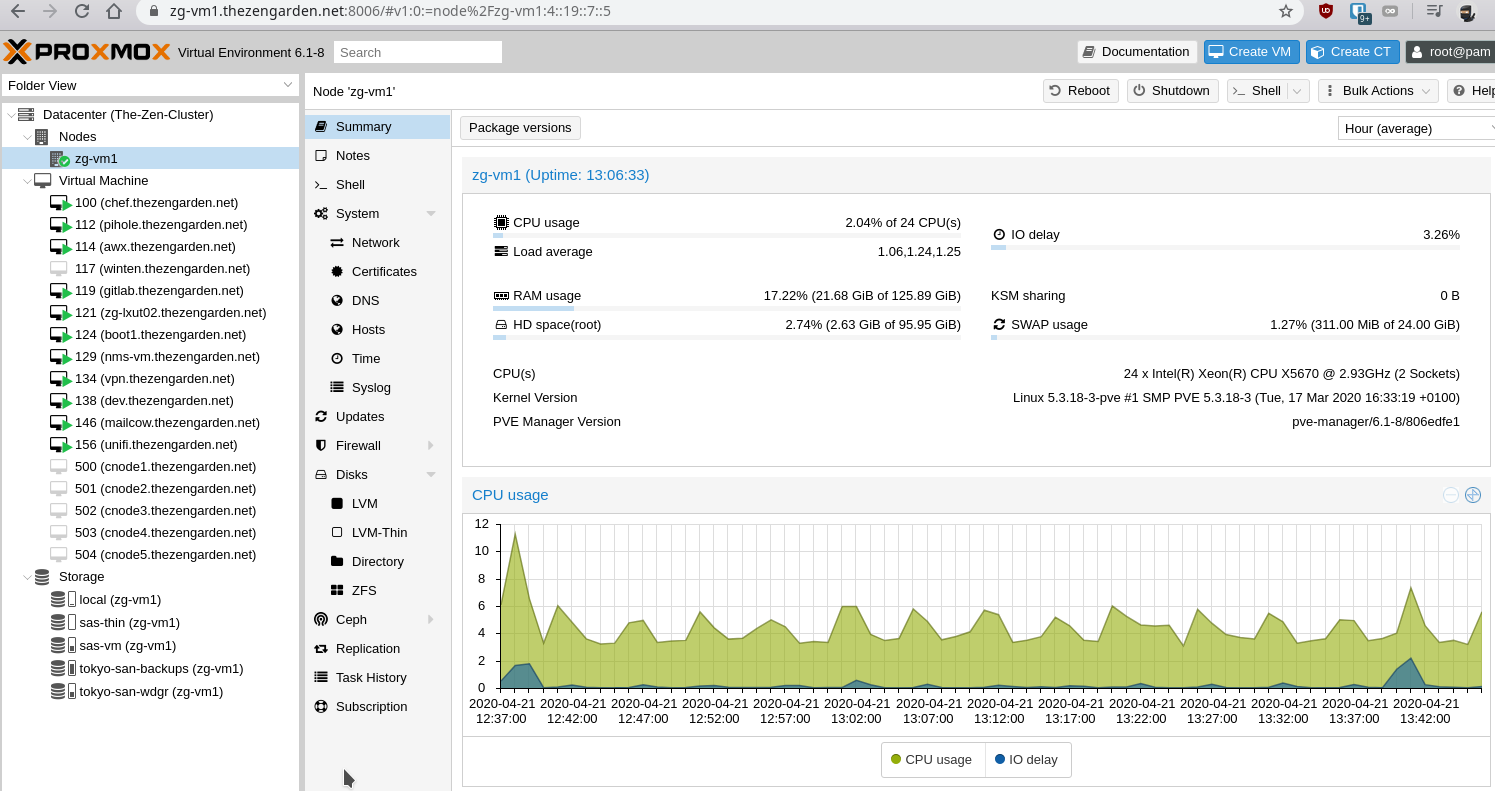The height and width of the screenshot is (791, 1495).
Task: Click the browser reload icon
Action: [x=82, y=12]
